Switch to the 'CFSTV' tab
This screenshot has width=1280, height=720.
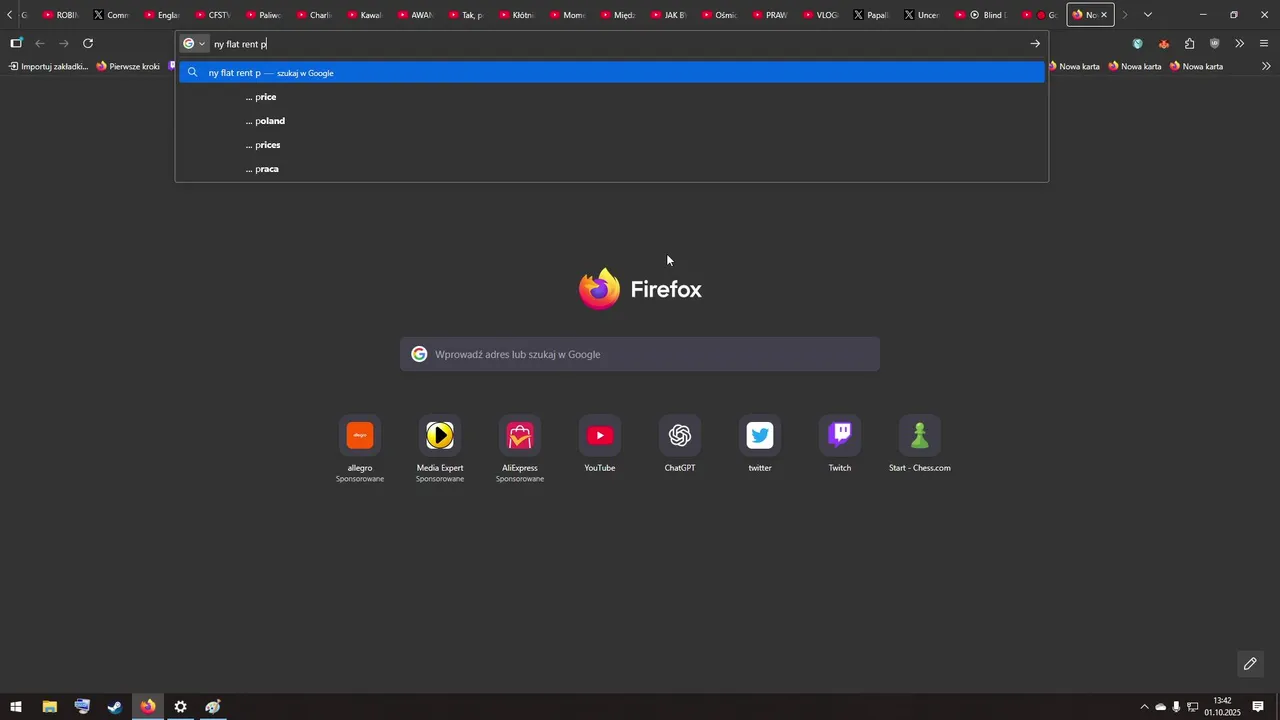tap(213, 15)
